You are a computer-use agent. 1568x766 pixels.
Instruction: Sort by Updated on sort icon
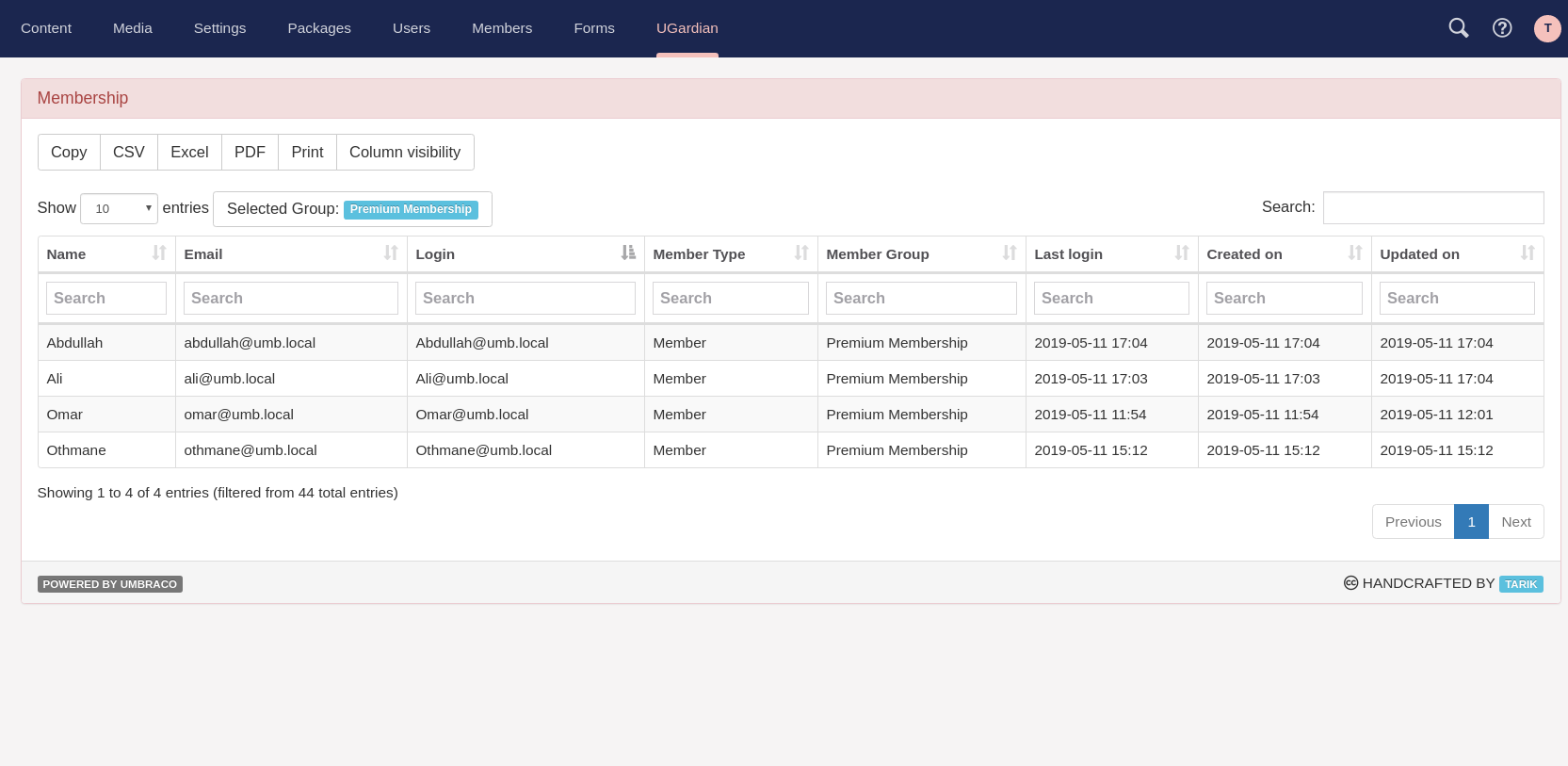coord(1528,253)
